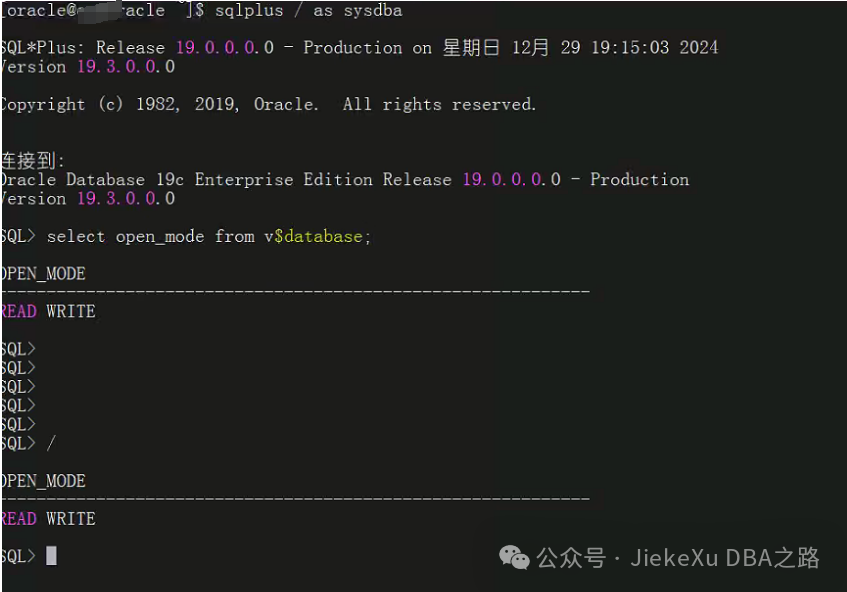Click the "SQL*Plus: Release 19.0.0.0.0" banner text
This screenshot has height=592, width=847.
[x=137, y=48]
